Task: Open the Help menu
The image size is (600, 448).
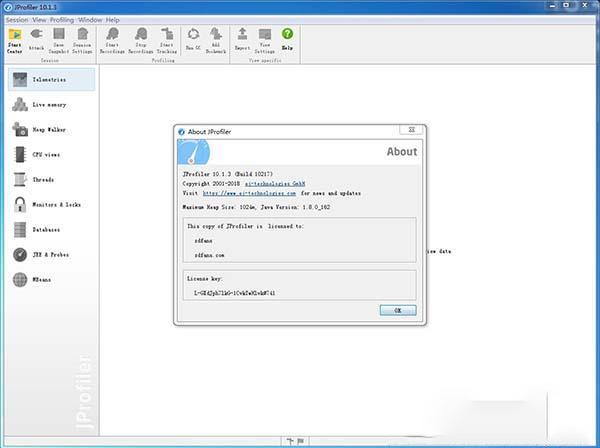Action: tap(112, 20)
